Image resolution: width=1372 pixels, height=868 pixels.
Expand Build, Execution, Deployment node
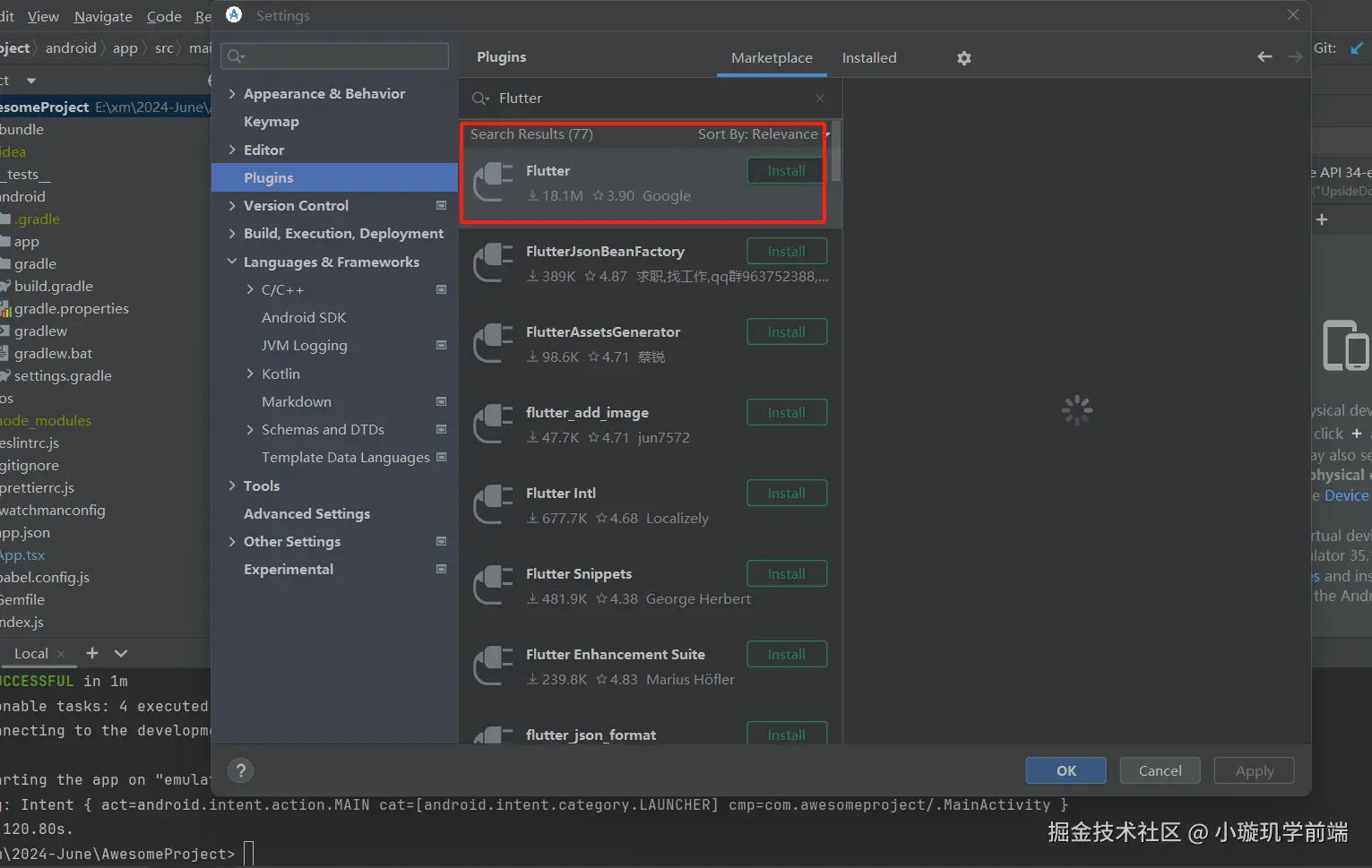pos(232,233)
